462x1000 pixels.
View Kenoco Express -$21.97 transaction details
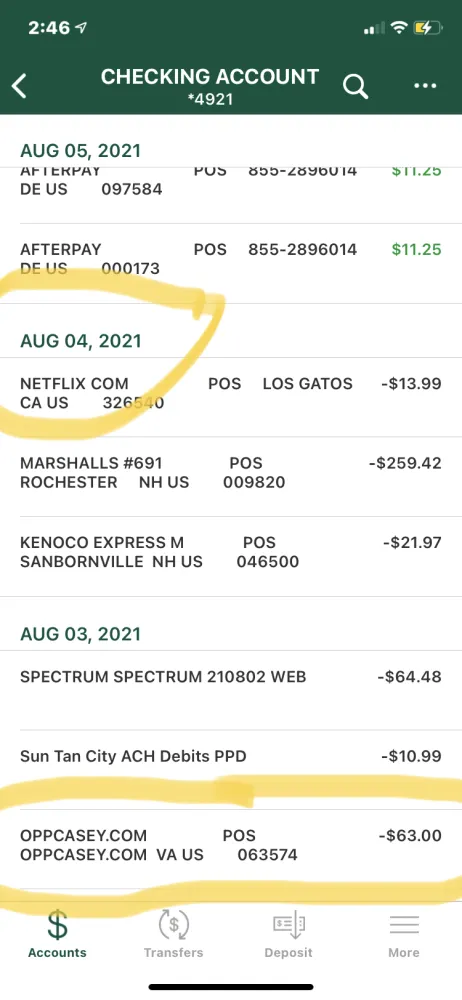point(231,556)
